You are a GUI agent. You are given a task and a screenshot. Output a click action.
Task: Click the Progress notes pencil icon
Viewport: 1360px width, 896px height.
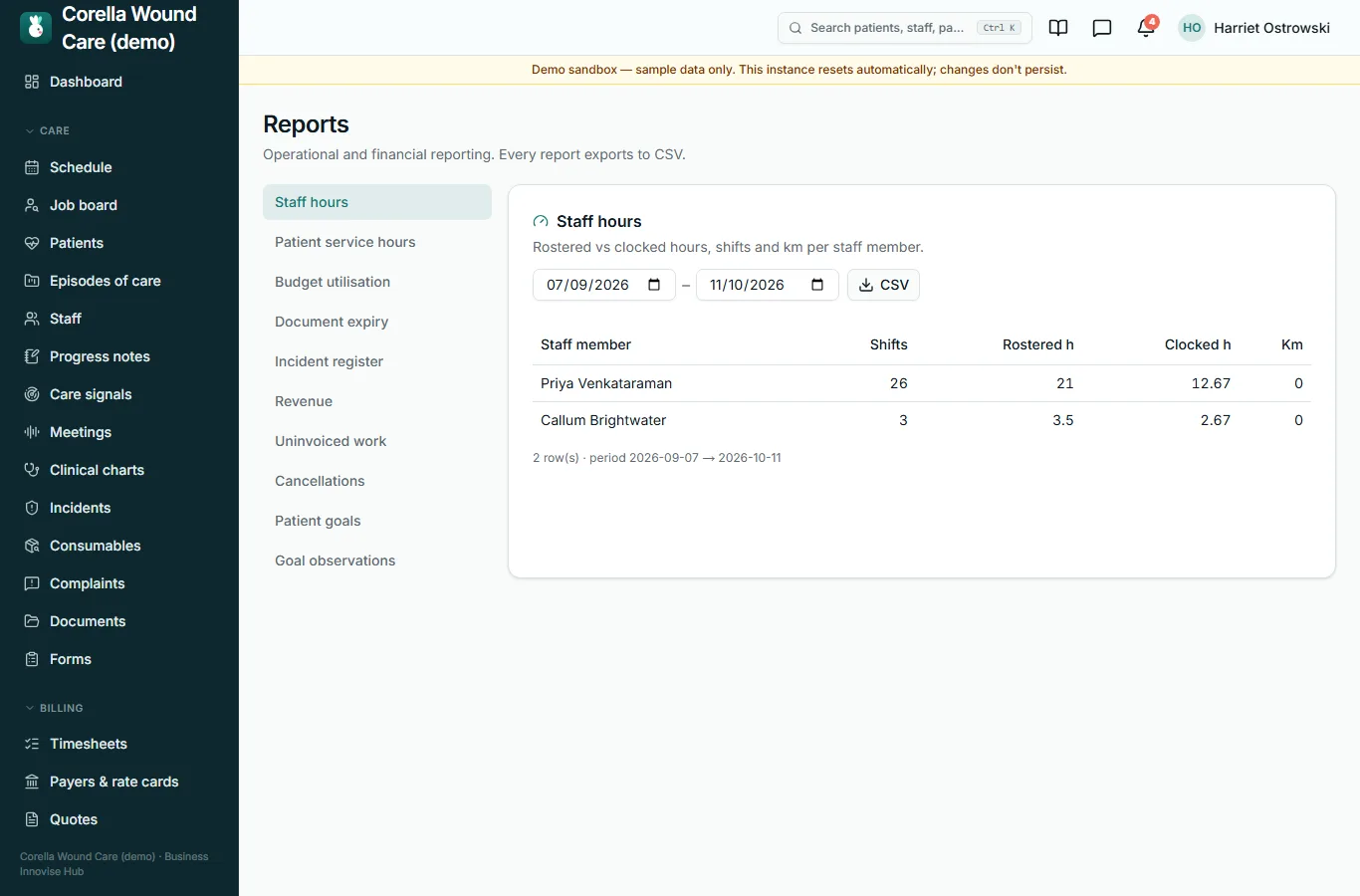click(32, 356)
